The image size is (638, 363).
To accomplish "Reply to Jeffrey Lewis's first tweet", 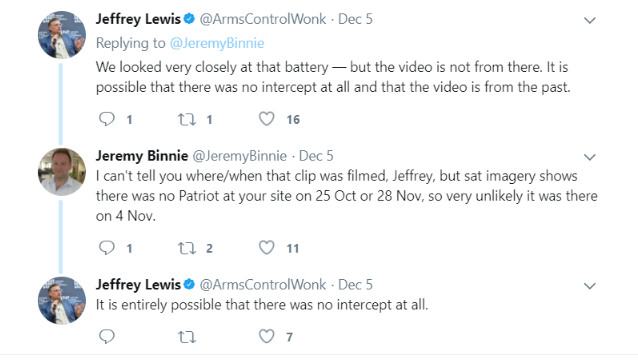I will click(x=107, y=119).
